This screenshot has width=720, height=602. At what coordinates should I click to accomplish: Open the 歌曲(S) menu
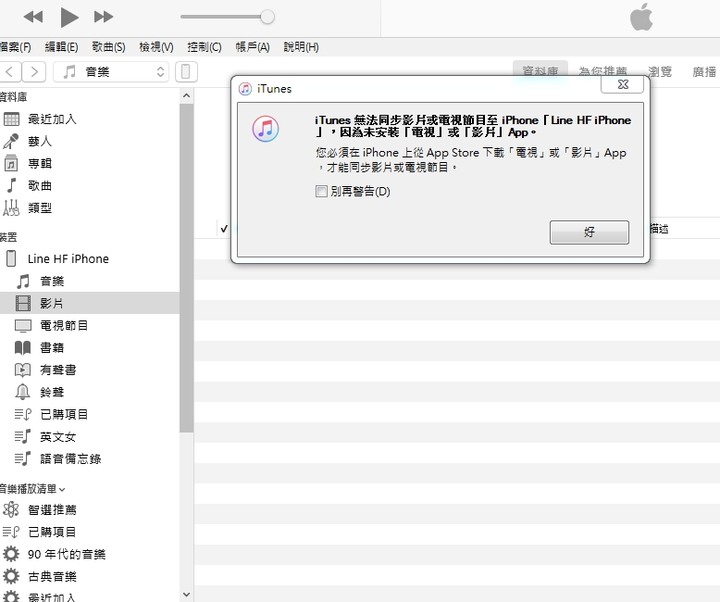[108, 47]
